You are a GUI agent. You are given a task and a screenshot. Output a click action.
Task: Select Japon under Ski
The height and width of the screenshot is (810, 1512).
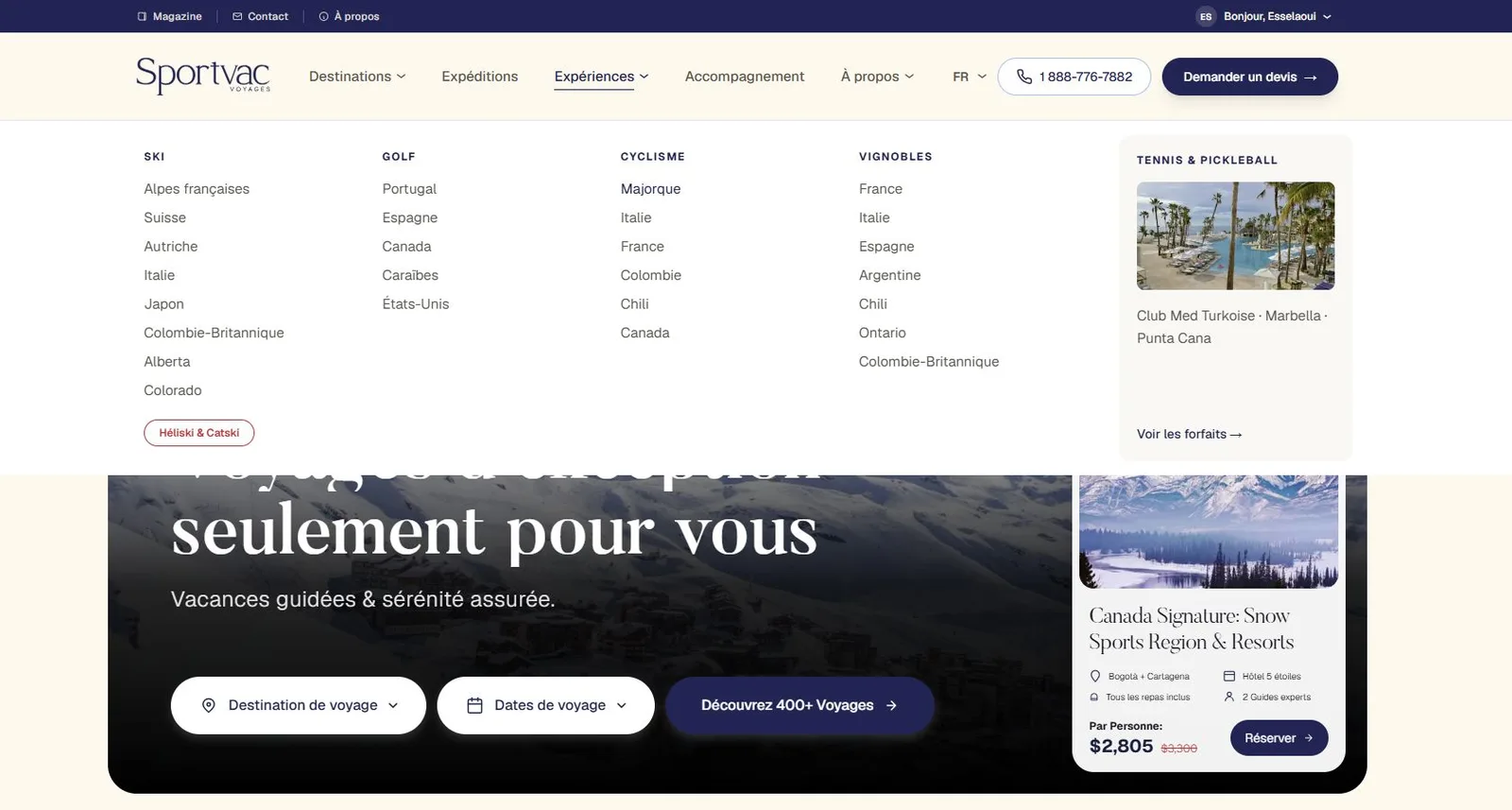pos(164,304)
